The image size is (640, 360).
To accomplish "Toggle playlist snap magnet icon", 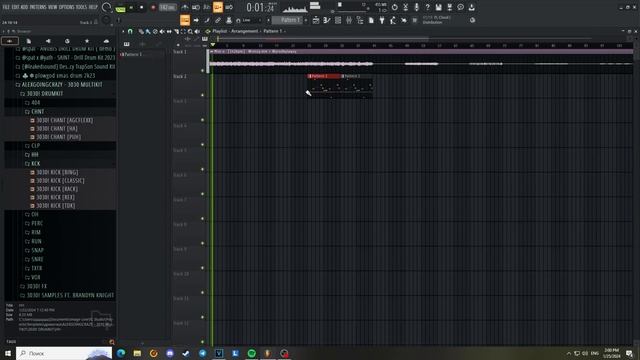I will pyautogui.click(x=130, y=31).
